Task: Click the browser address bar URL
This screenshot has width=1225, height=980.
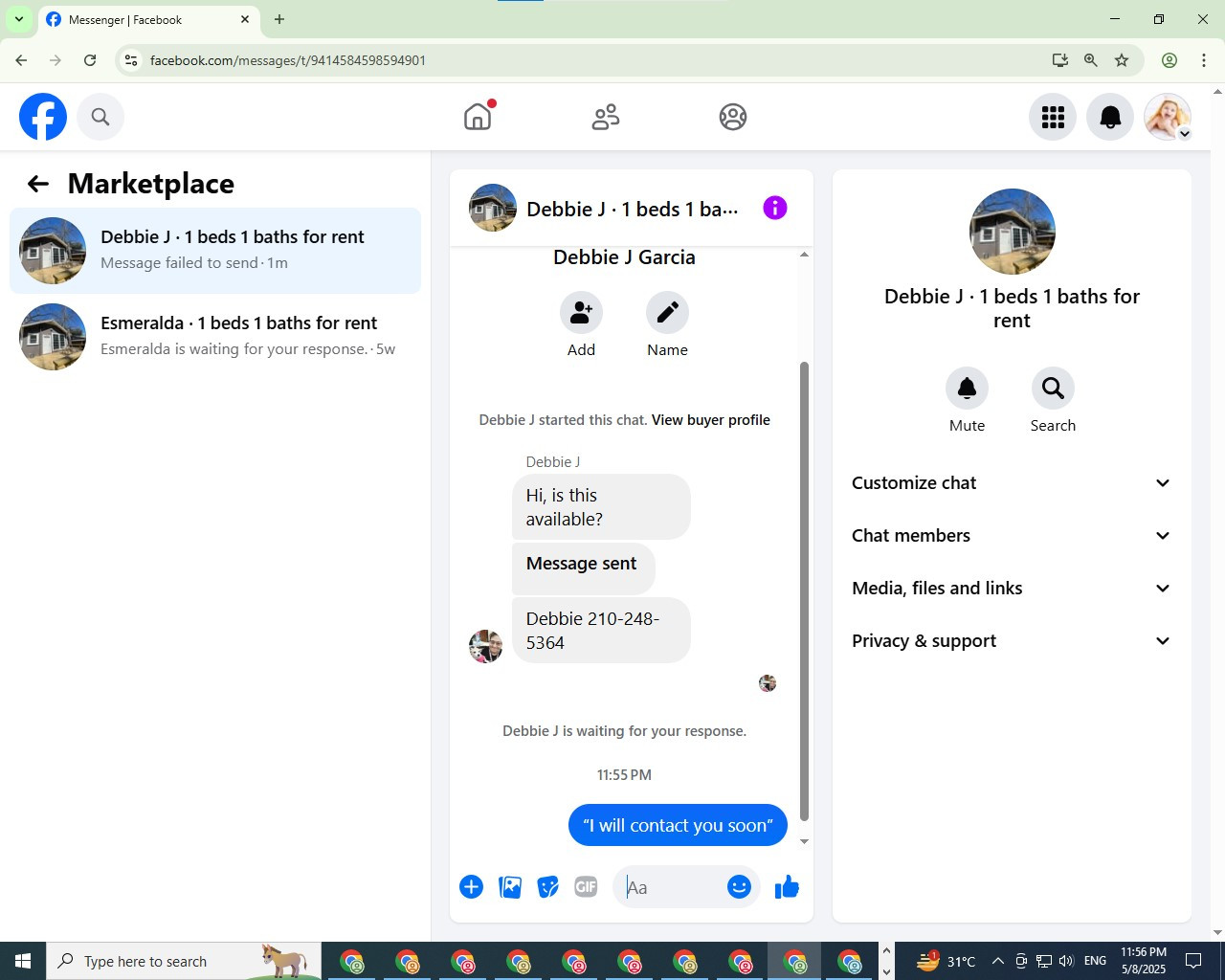Action: (288, 60)
